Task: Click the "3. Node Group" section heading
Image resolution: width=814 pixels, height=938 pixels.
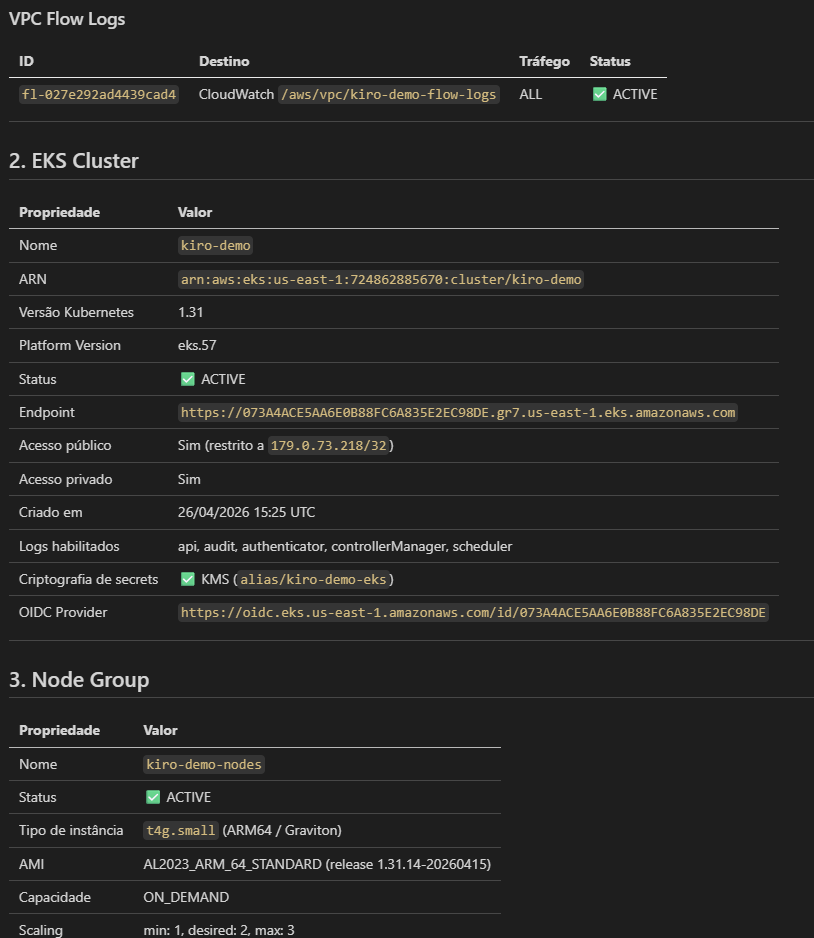Action: 79,680
